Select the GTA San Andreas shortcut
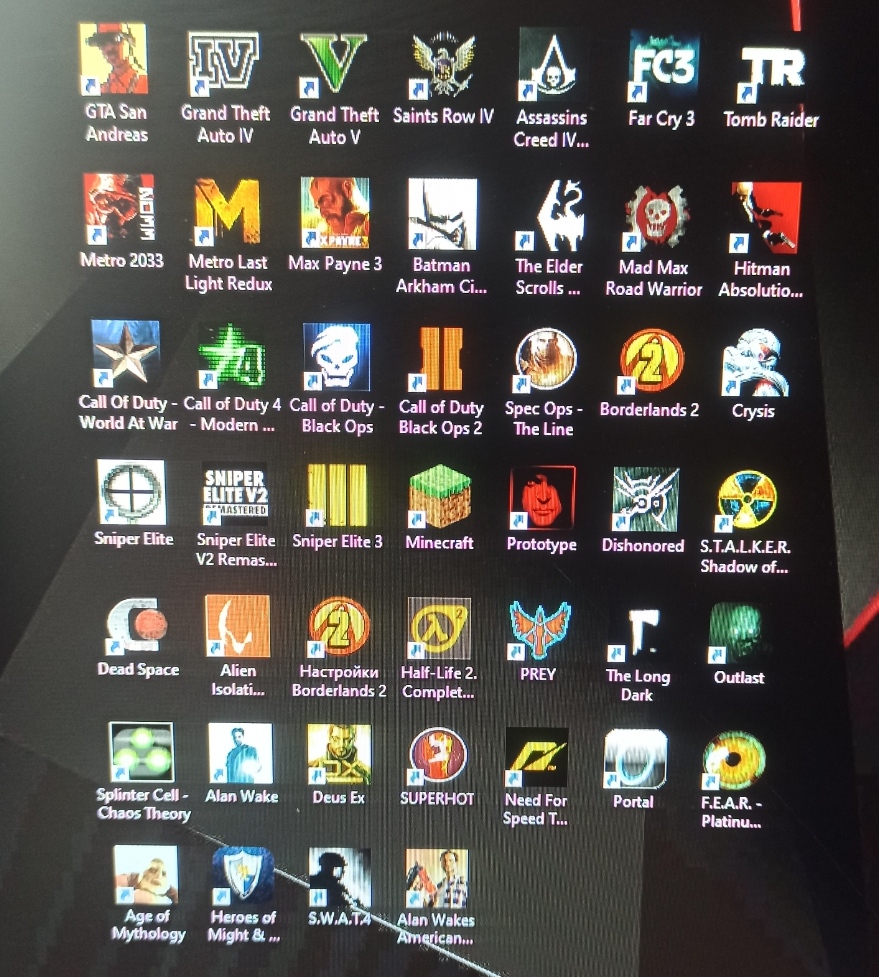 [x=114, y=60]
